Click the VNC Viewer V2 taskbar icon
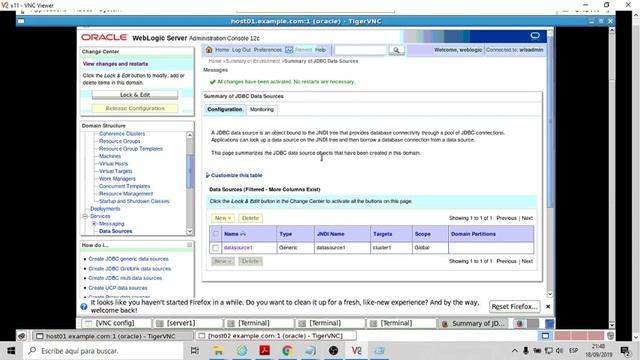 356,351
